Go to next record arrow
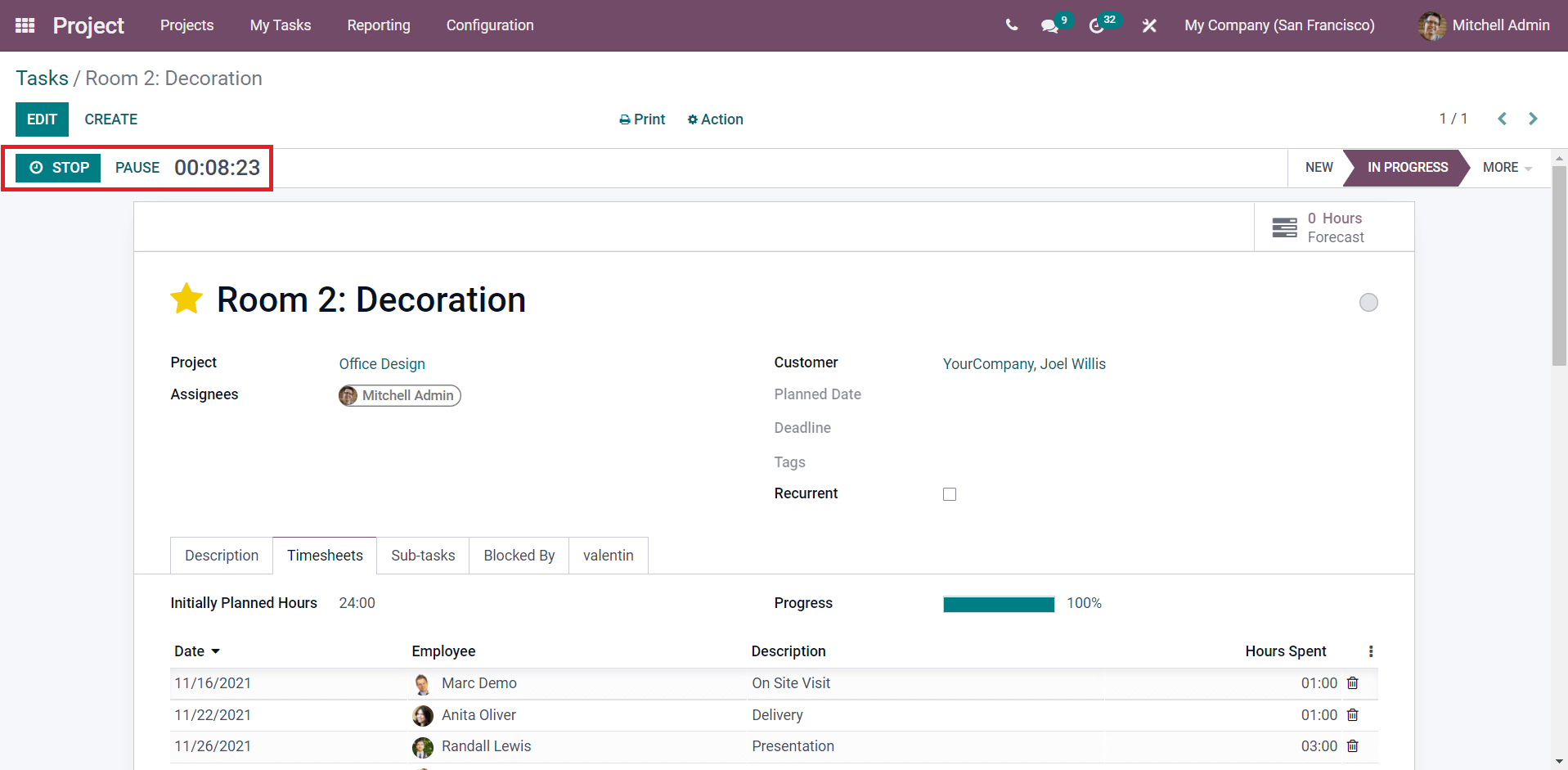The image size is (1568, 770). [x=1533, y=119]
